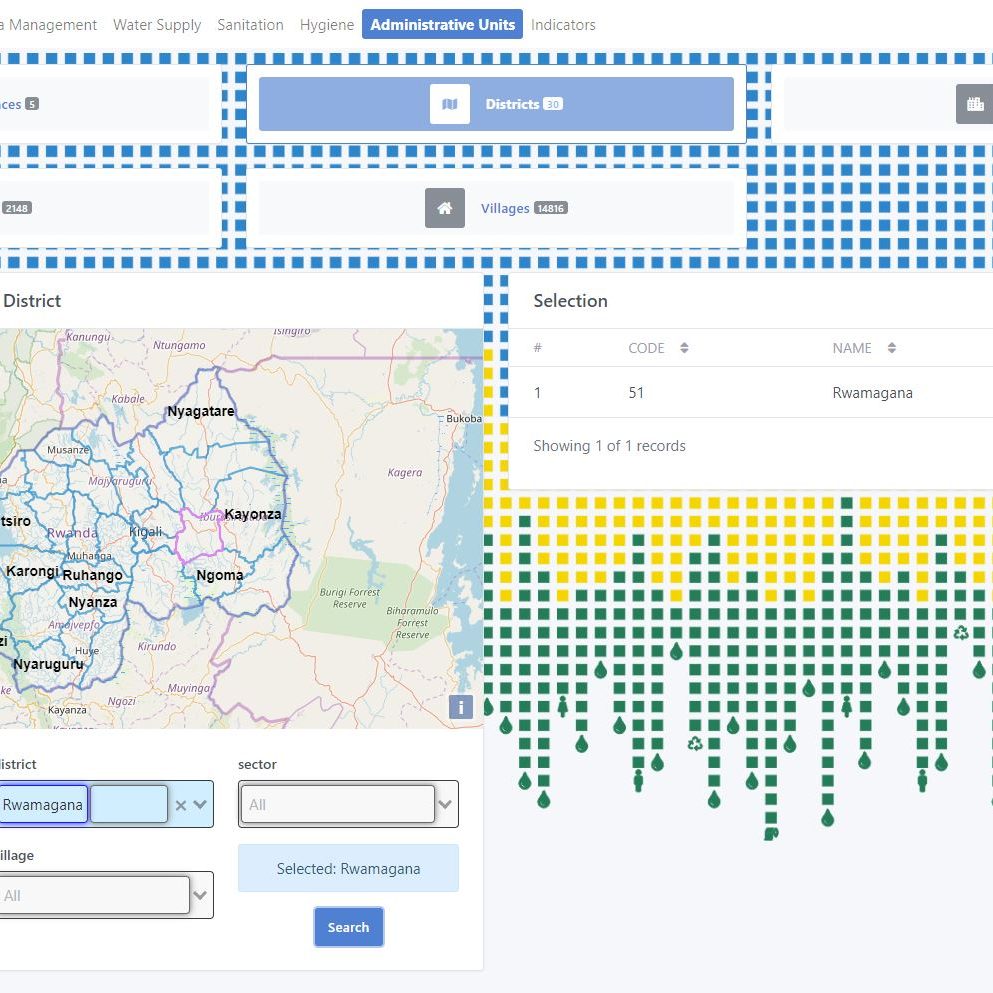Switch to the Water Supply tab
993x993 pixels.
157,25
